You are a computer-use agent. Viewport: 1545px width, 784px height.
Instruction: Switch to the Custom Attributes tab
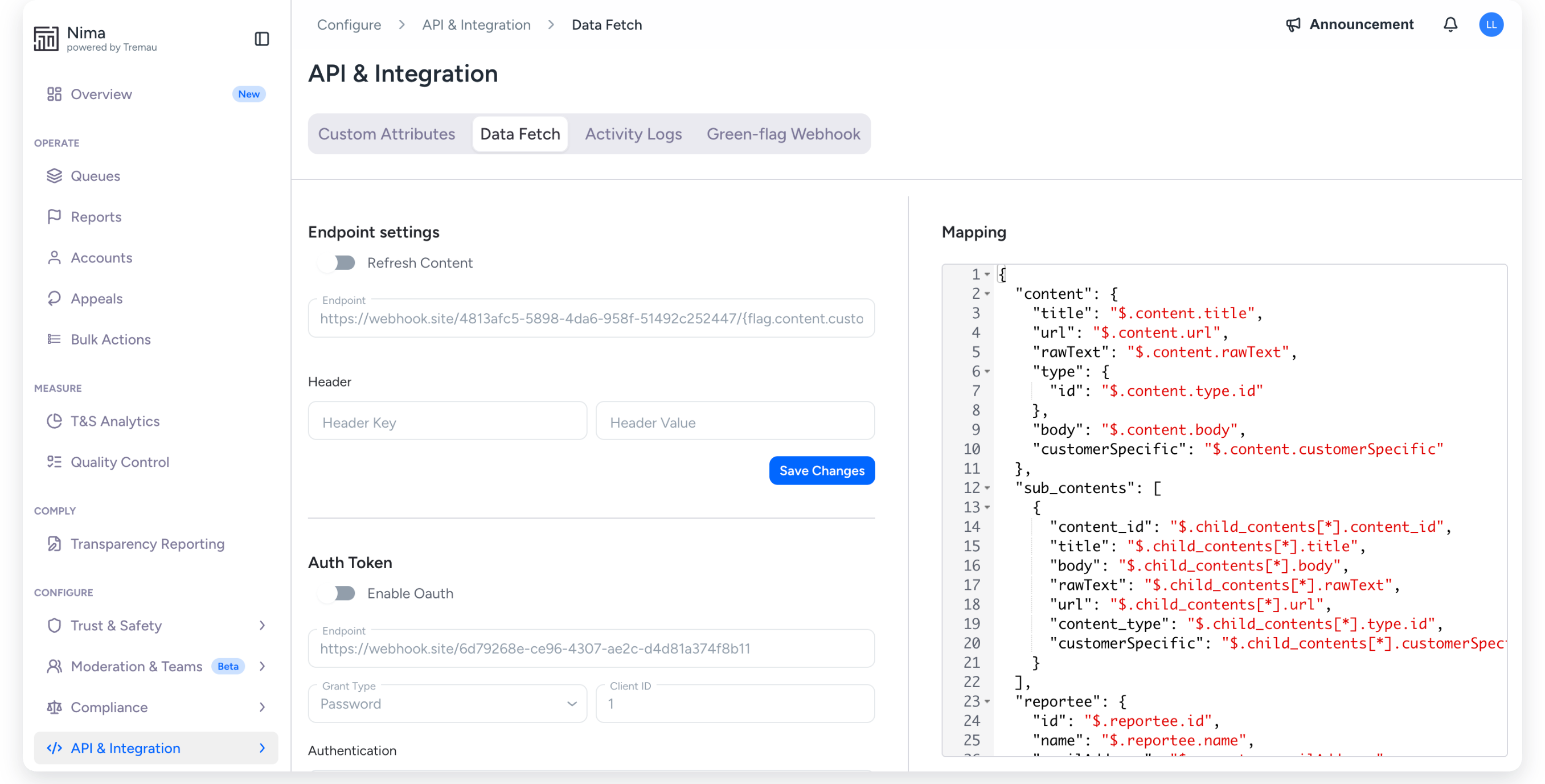point(386,134)
